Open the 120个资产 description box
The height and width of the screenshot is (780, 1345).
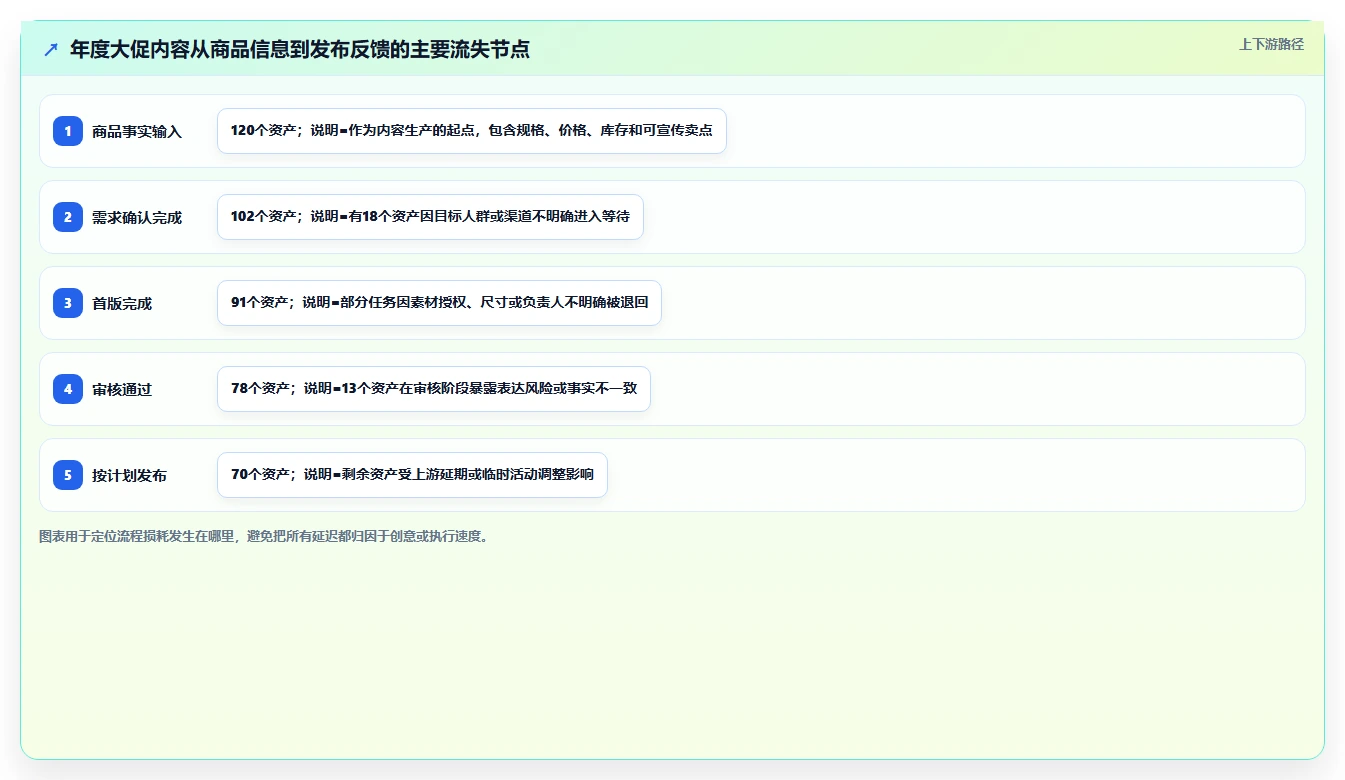(472, 131)
